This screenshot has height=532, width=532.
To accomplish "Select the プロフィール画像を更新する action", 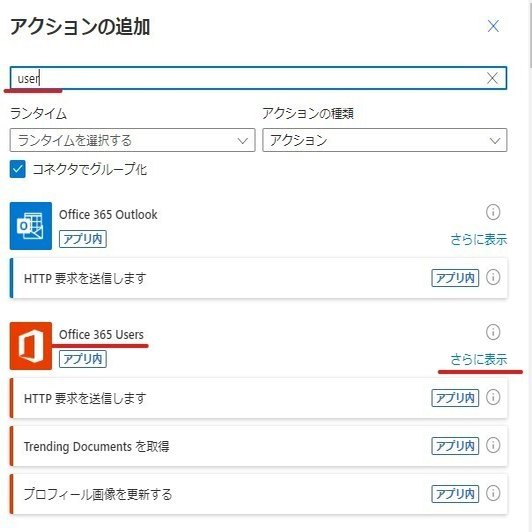I will point(259,494).
